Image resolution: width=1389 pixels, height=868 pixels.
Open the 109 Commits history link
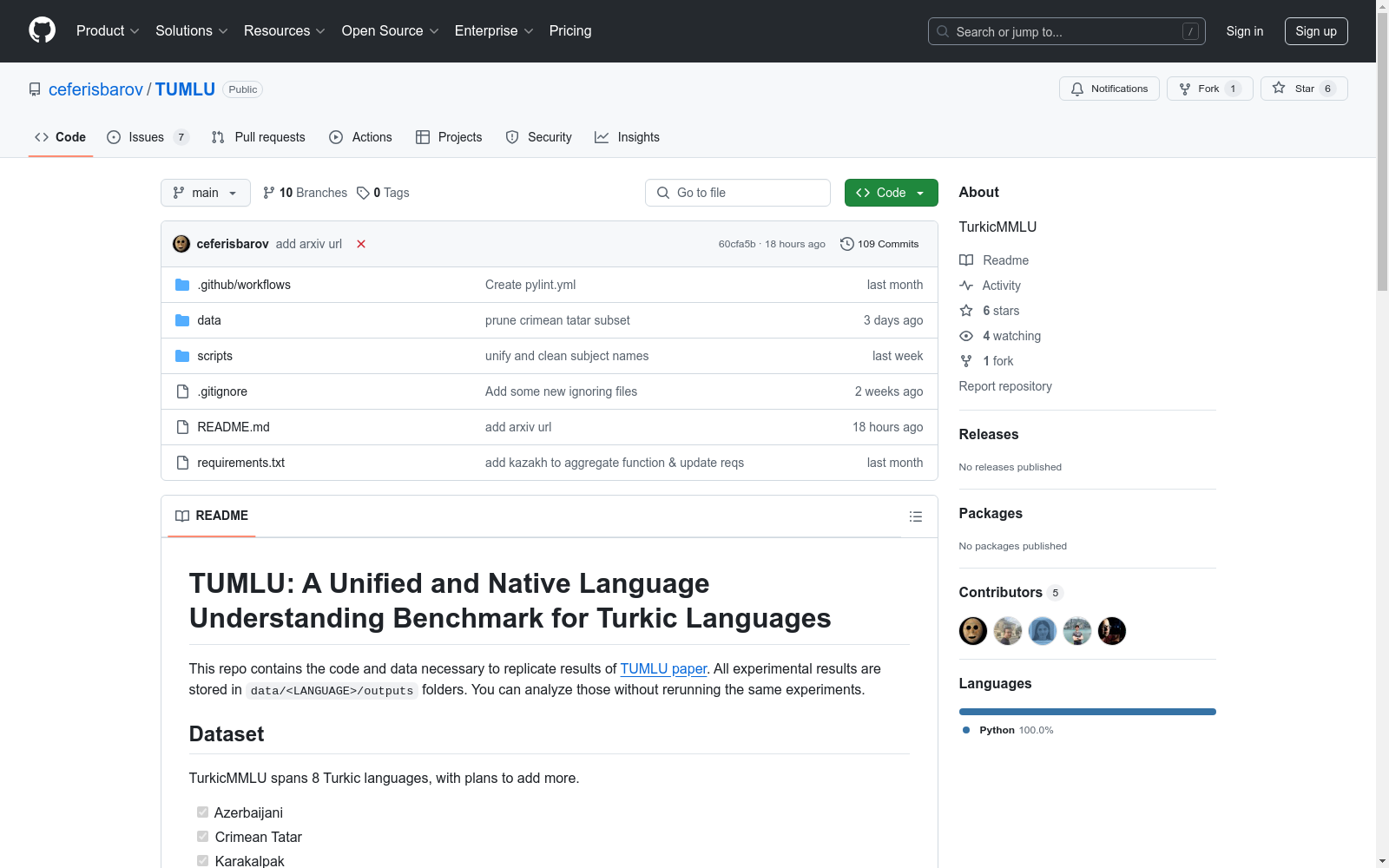click(879, 244)
